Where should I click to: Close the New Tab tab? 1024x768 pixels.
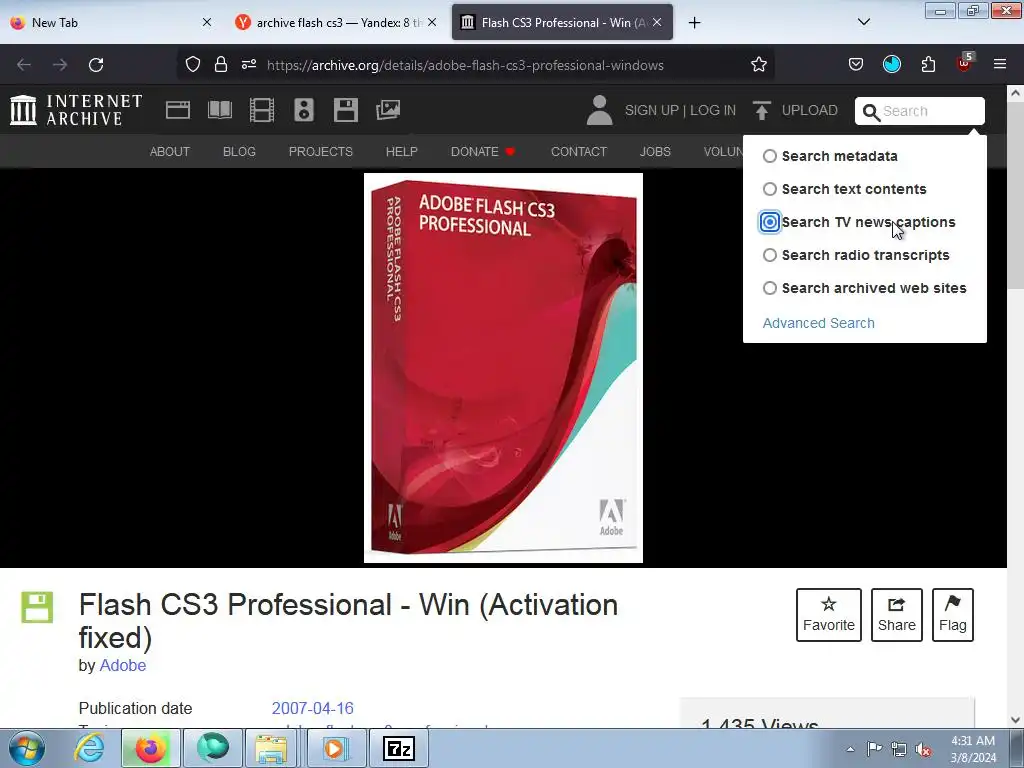point(206,22)
